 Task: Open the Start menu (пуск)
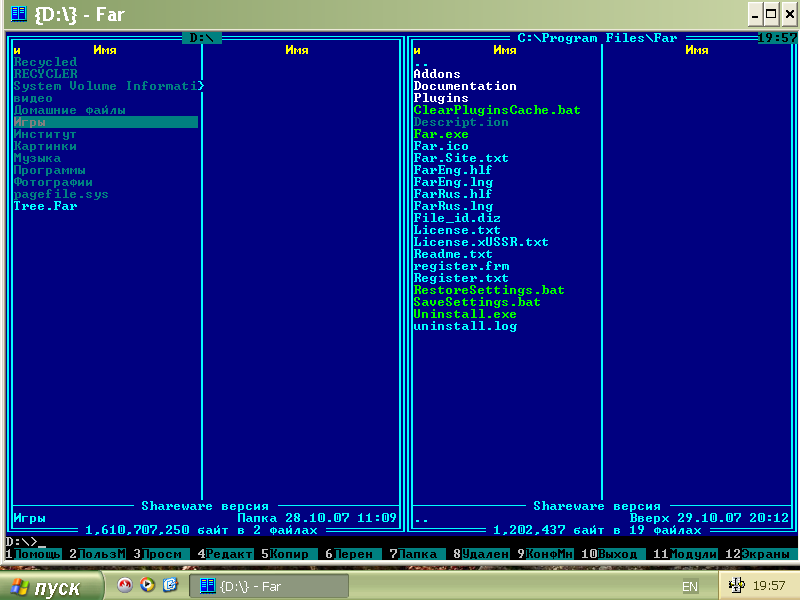51,586
